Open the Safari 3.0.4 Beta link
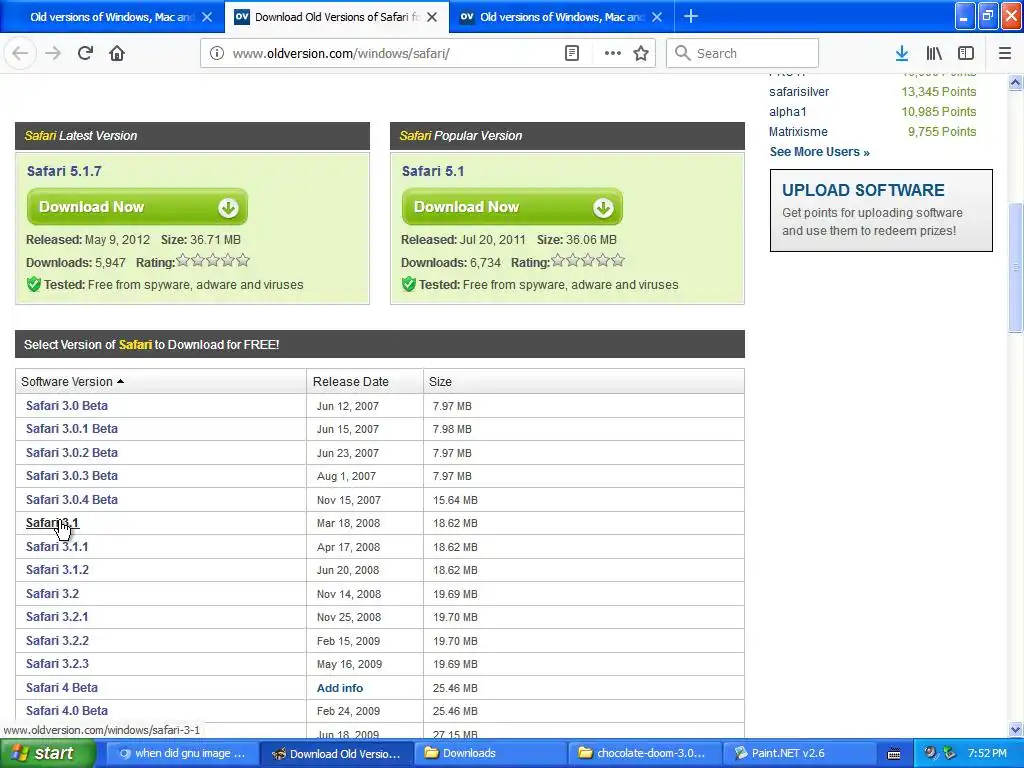Image resolution: width=1024 pixels, height=768 pixels. [72, 500]
